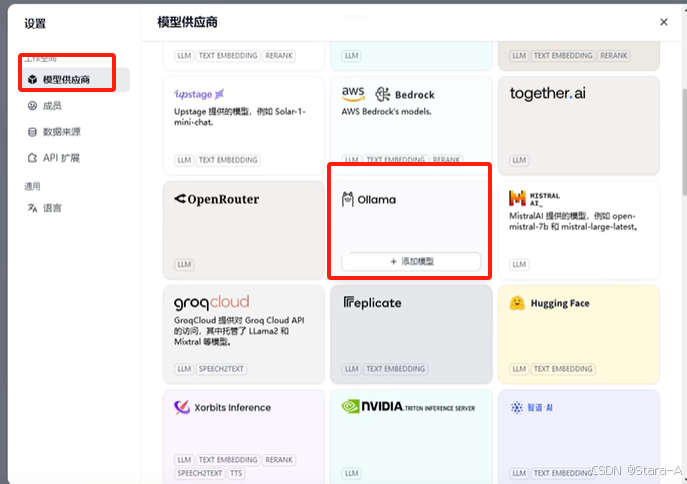Click the Ollama llama logo
This screenshot has width=687, height=484.
tap(347, 199)
